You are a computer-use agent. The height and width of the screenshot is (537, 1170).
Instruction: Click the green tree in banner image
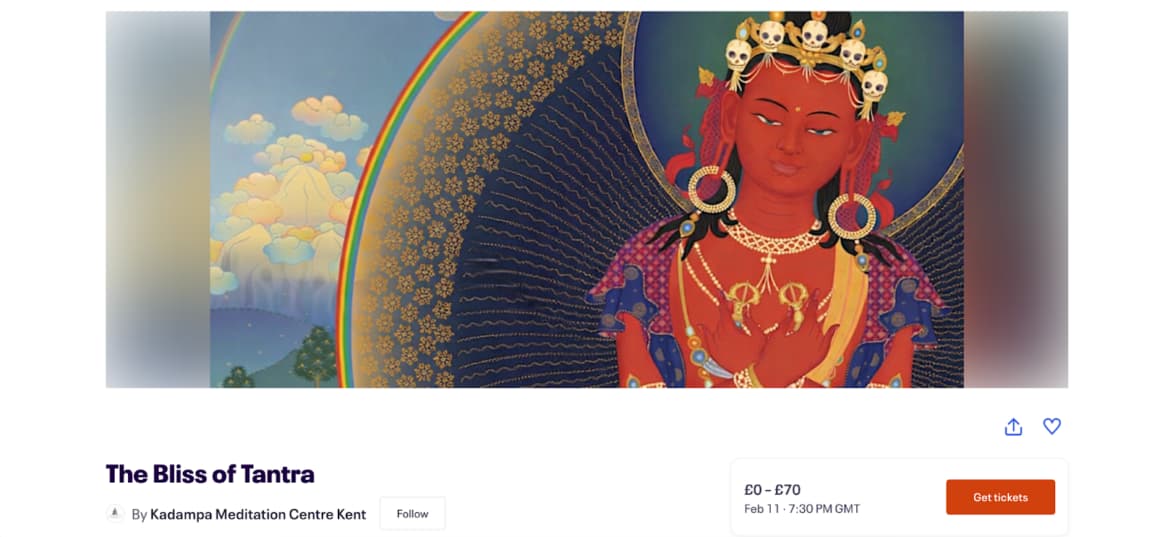[314, 357]
